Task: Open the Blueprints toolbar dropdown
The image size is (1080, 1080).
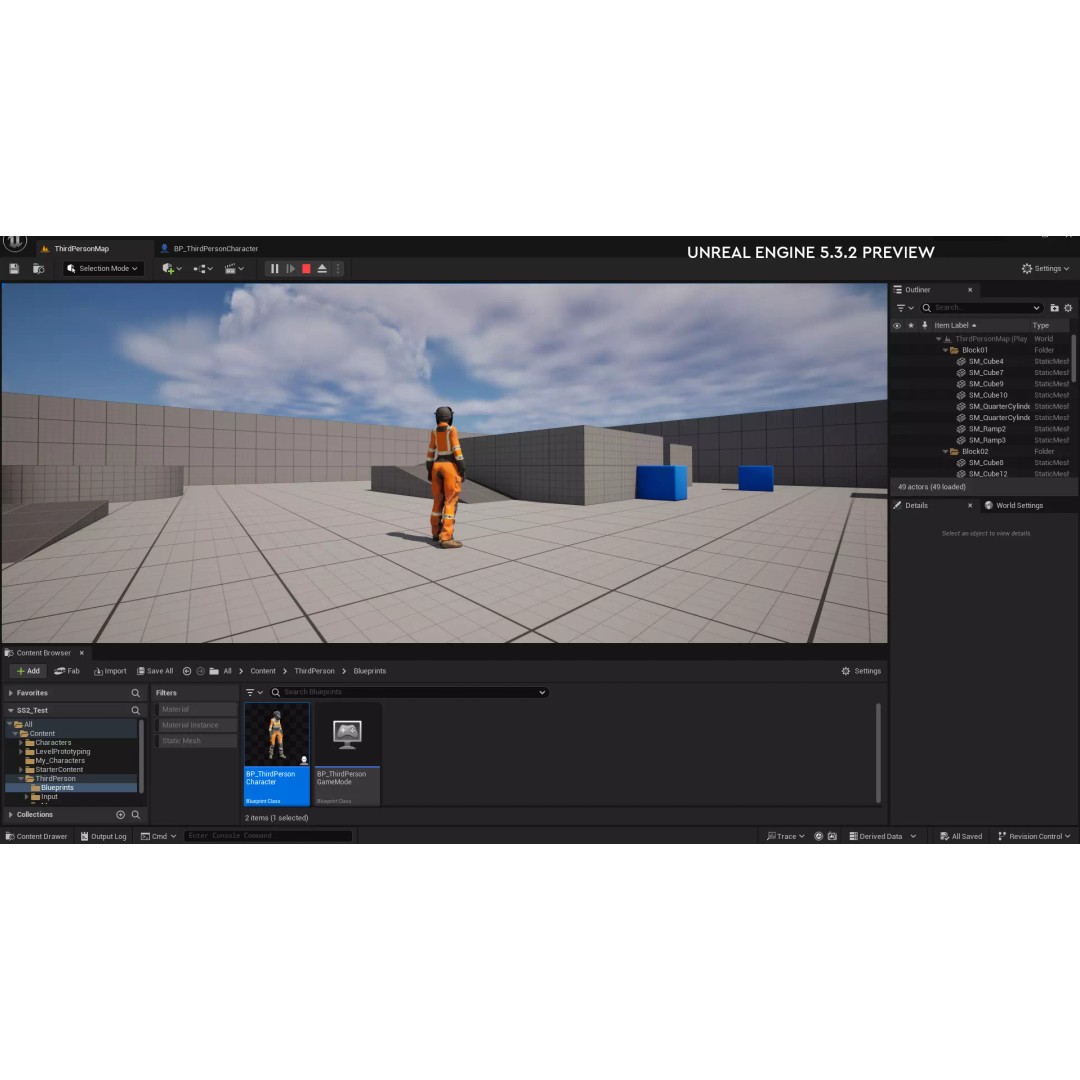Action: pos(203,269)
